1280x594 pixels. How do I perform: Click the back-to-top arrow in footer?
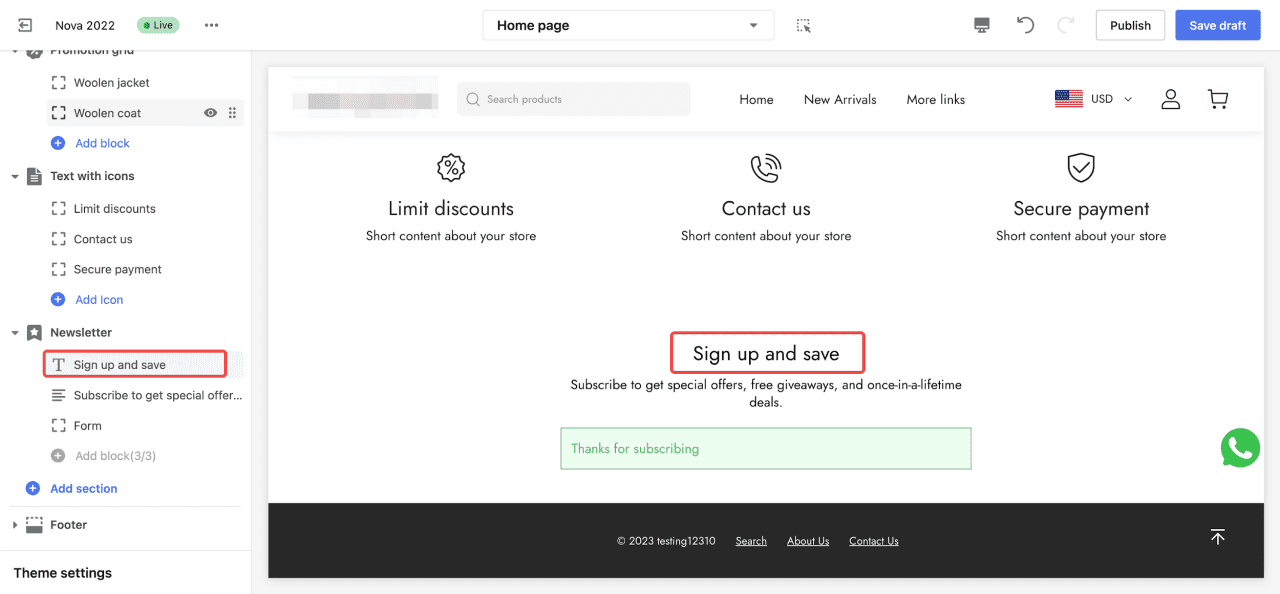1217,537
